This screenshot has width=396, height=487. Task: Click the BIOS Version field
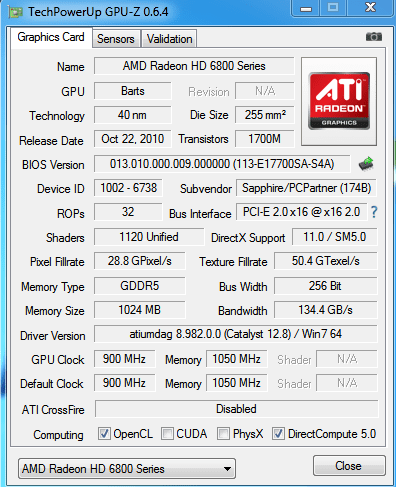(x=222, y=164)
